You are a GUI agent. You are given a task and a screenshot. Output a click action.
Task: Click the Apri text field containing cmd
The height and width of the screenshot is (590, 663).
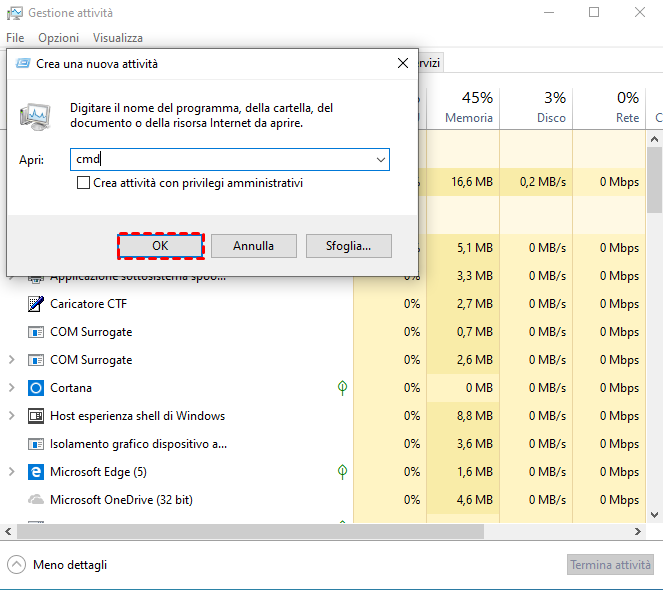click(220, 159)
